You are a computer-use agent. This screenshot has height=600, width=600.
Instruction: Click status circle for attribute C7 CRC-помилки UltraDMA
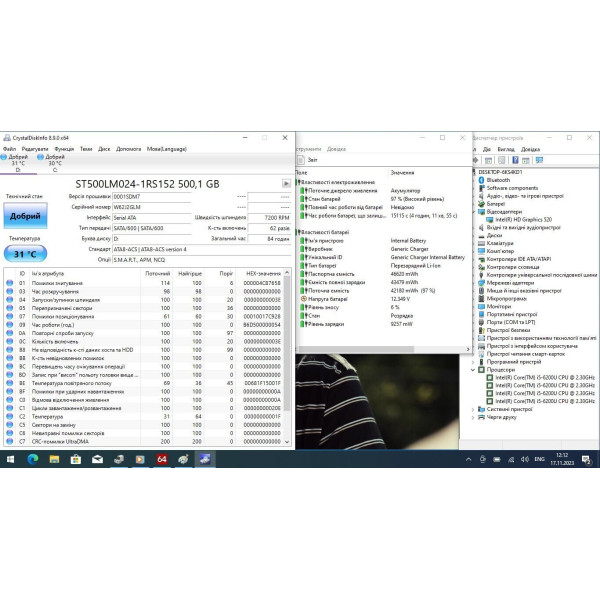point(10,441)
